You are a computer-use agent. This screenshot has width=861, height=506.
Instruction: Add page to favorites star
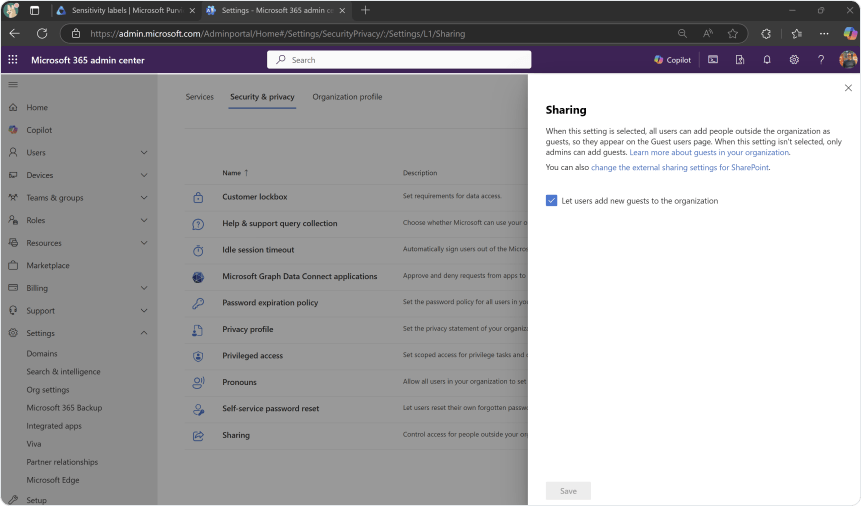click(x=733, y=34)
